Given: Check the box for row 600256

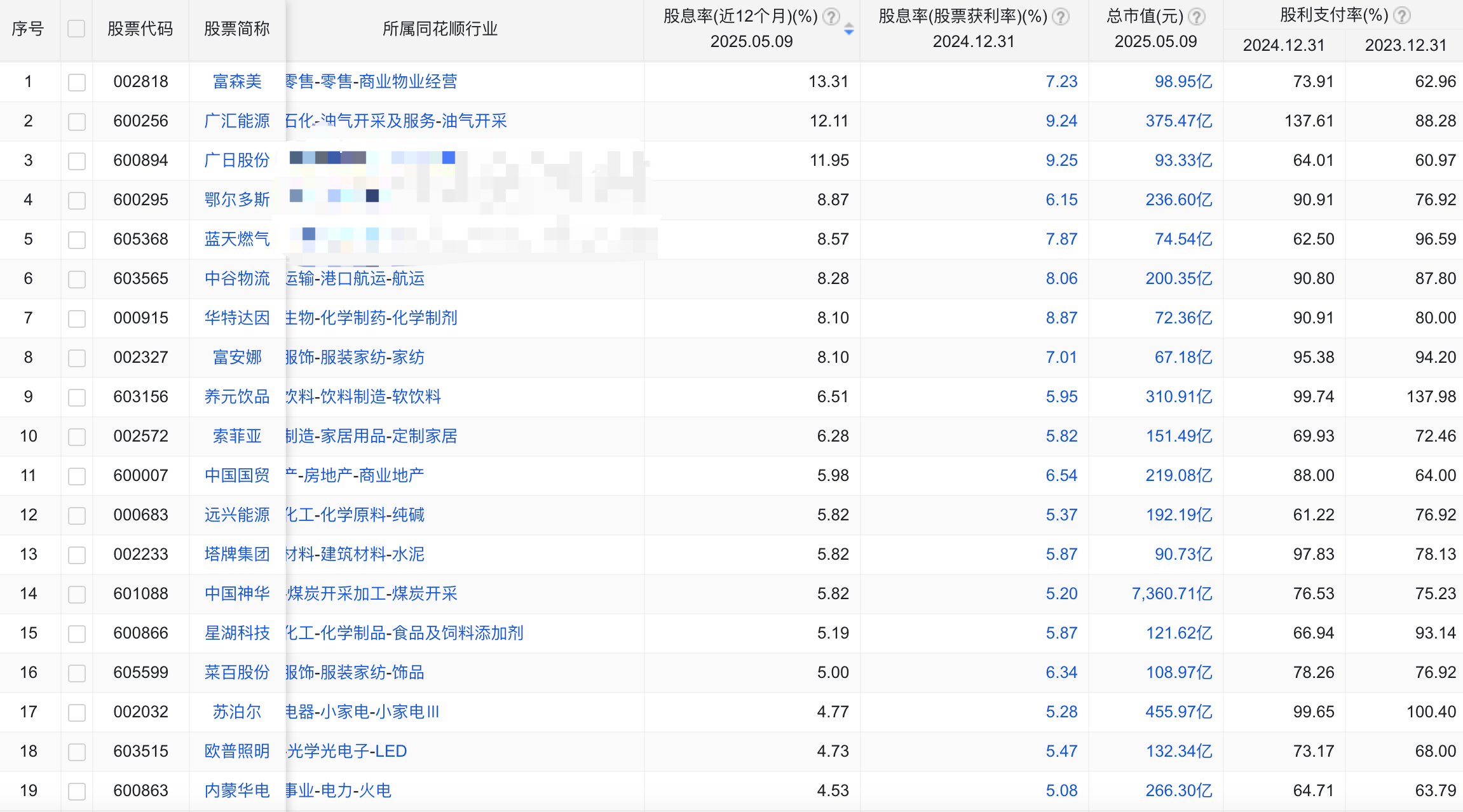Looking at the screenshot, I should tap(76, 121).
